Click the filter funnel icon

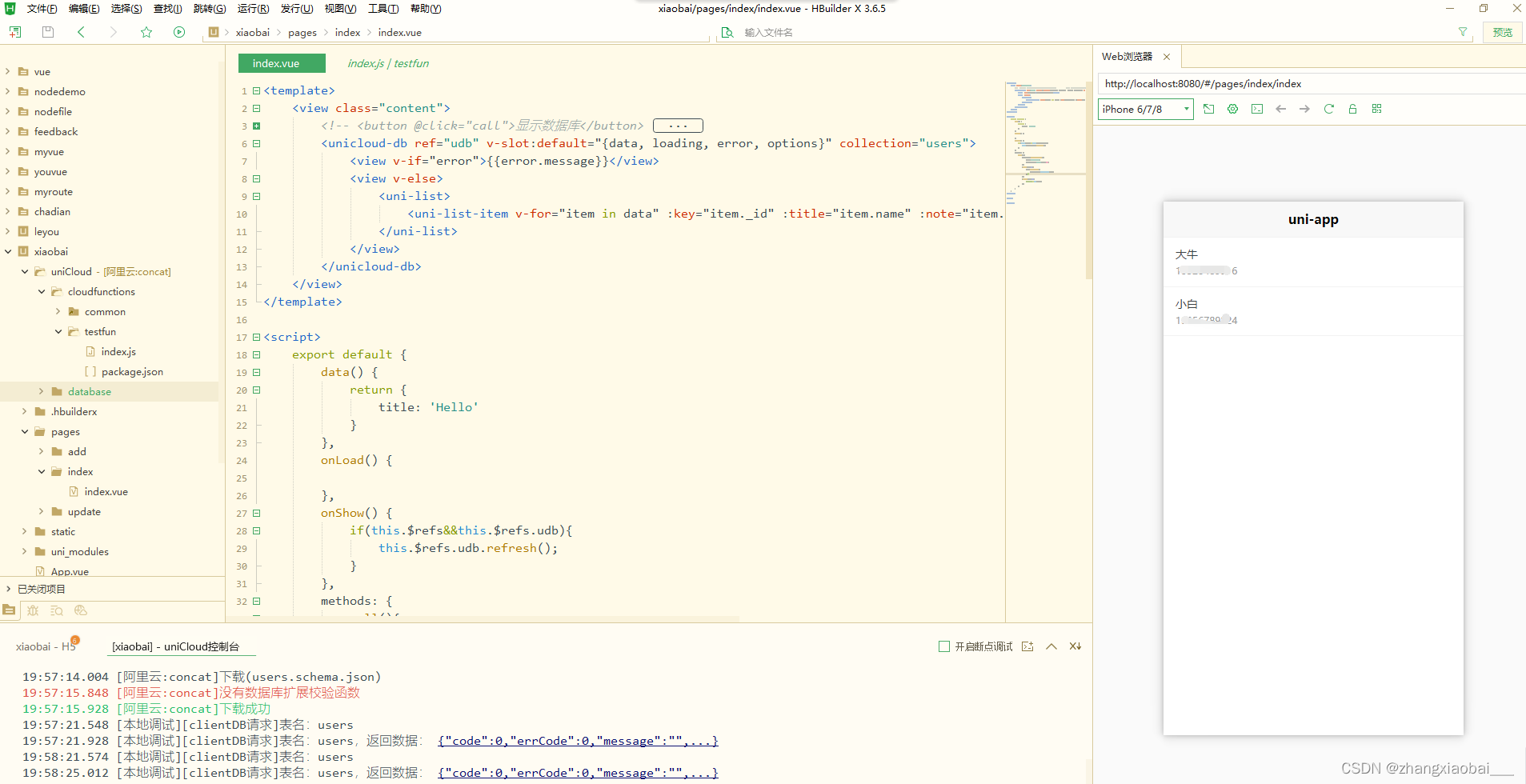(x=1463, y=32)
